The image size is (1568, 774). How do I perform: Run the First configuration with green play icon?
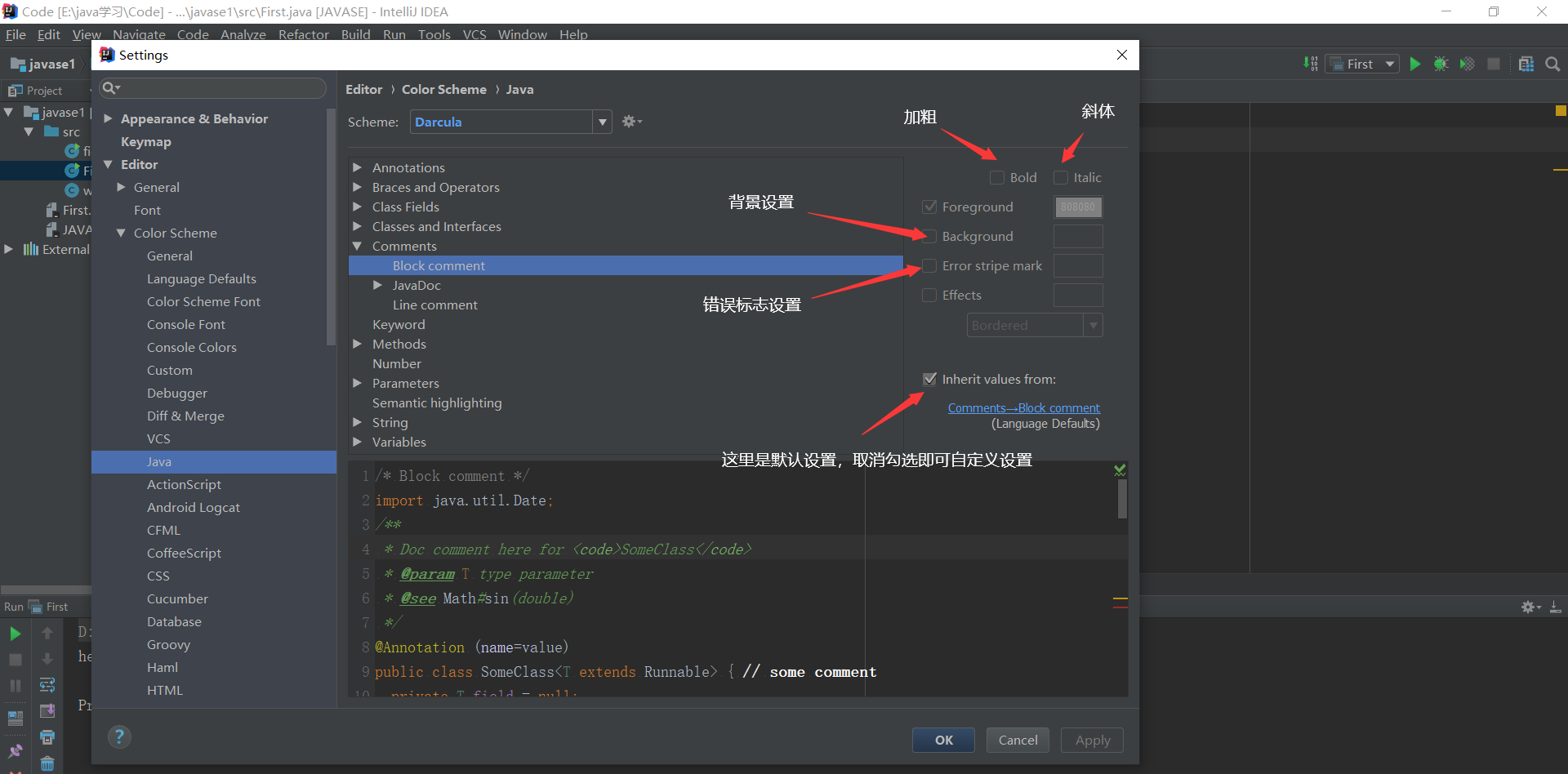[1415, 64]
